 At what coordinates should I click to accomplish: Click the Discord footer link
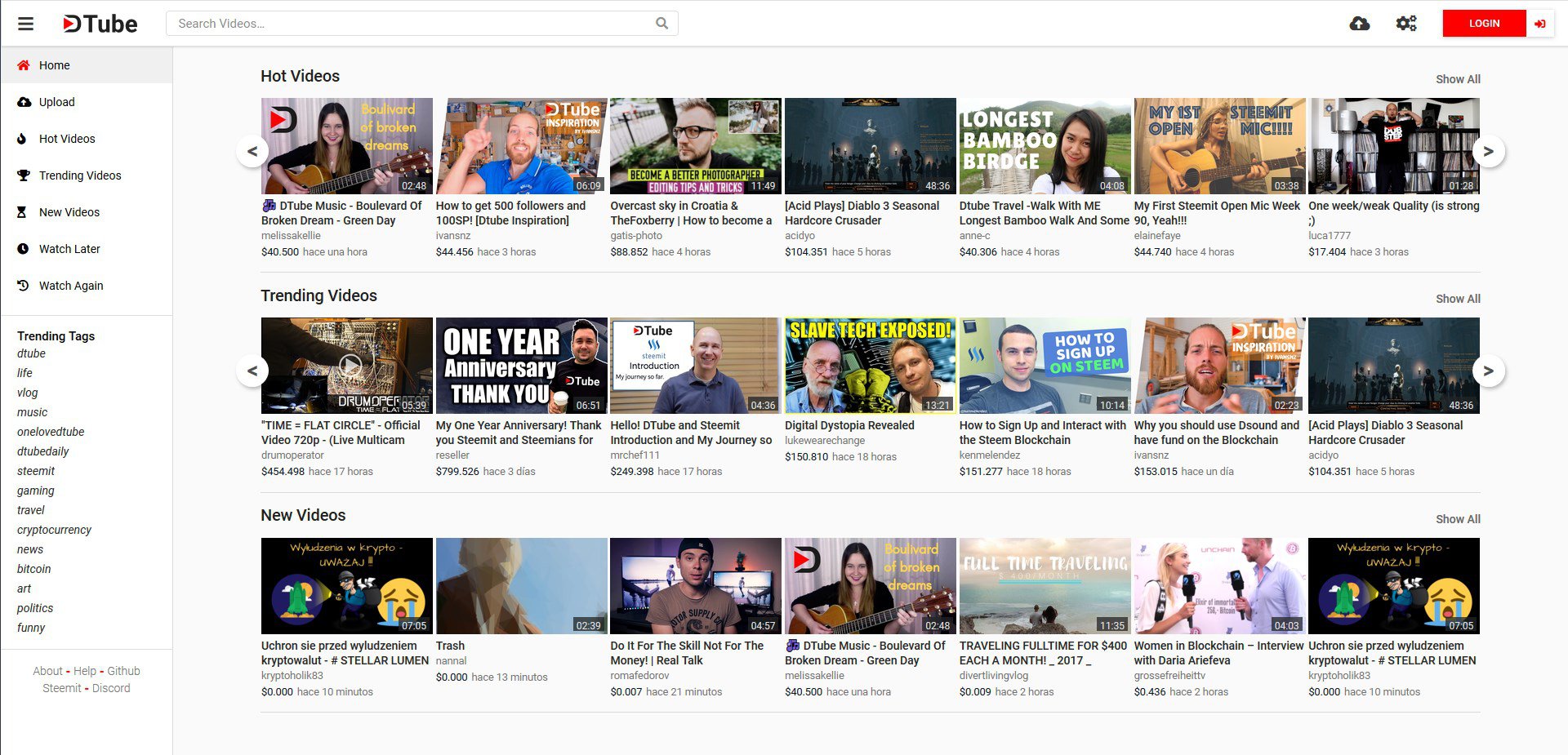[111, 688]
